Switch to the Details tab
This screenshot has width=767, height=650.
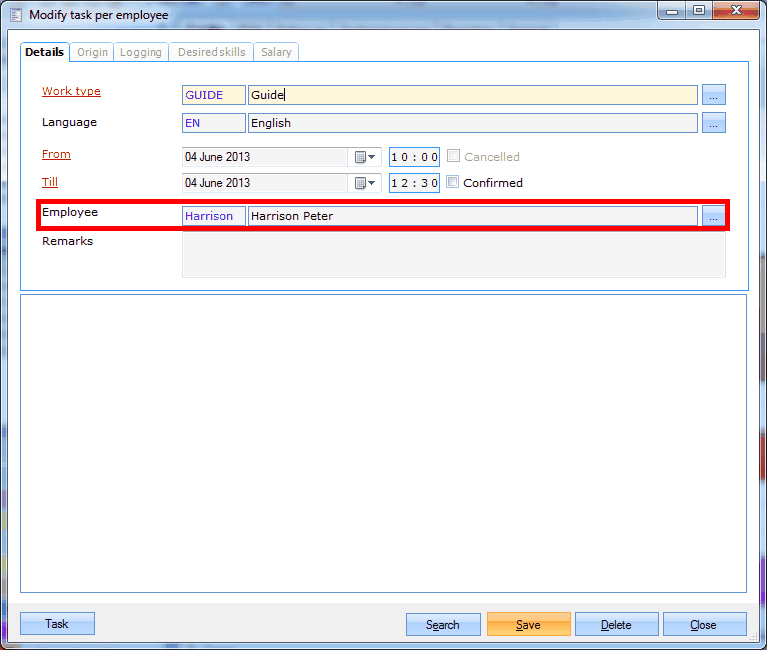coord(45,52)
